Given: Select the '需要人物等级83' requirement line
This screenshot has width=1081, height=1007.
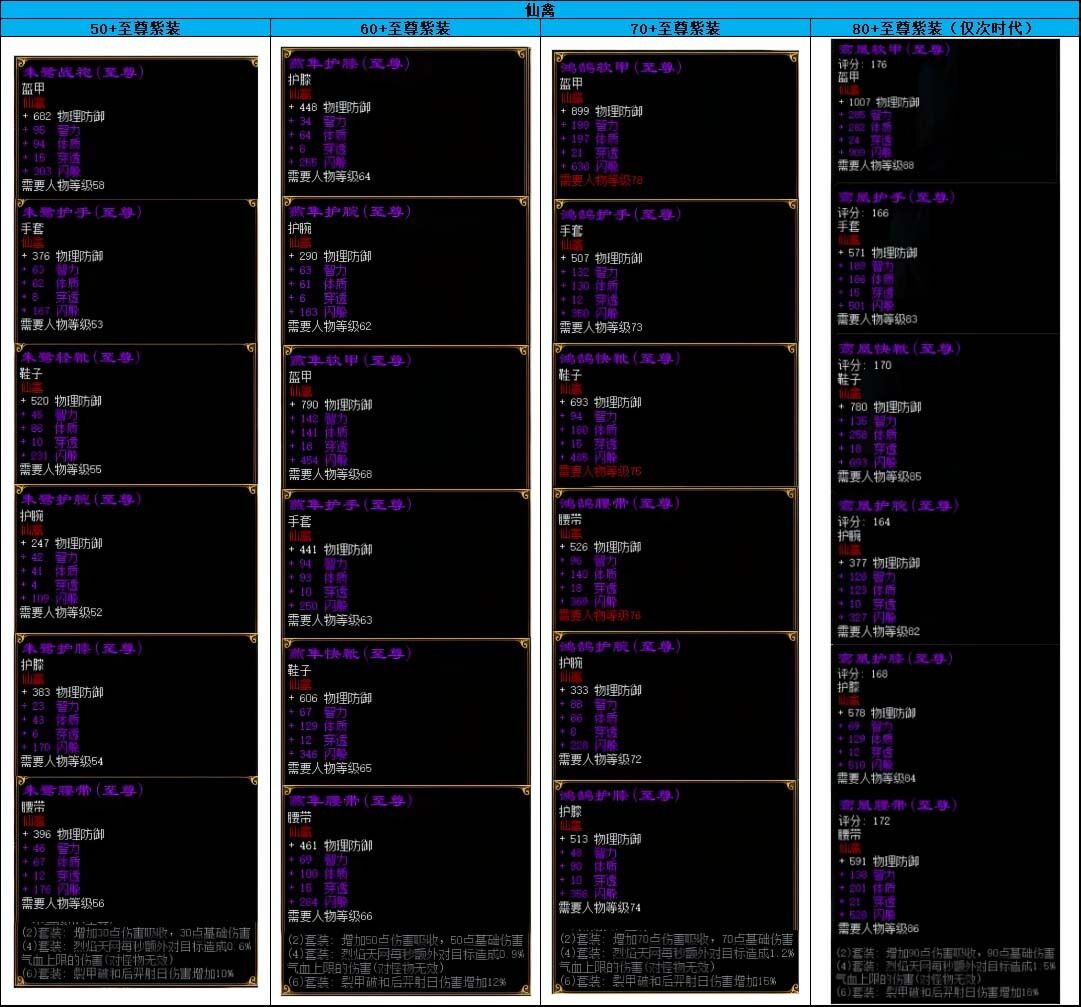Looking at the screenshot, I should tap(878, 319).
